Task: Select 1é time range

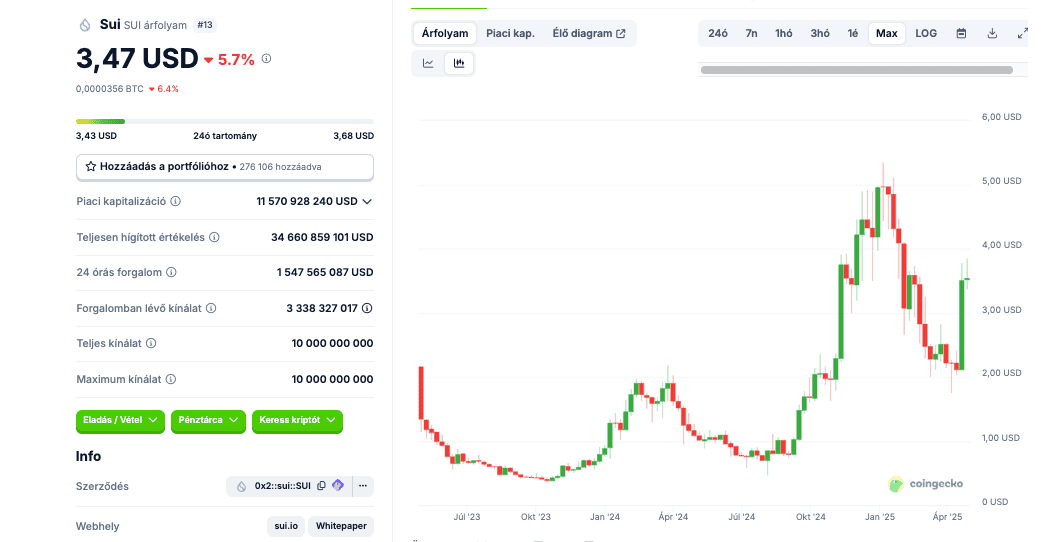Action: (853, 33)
